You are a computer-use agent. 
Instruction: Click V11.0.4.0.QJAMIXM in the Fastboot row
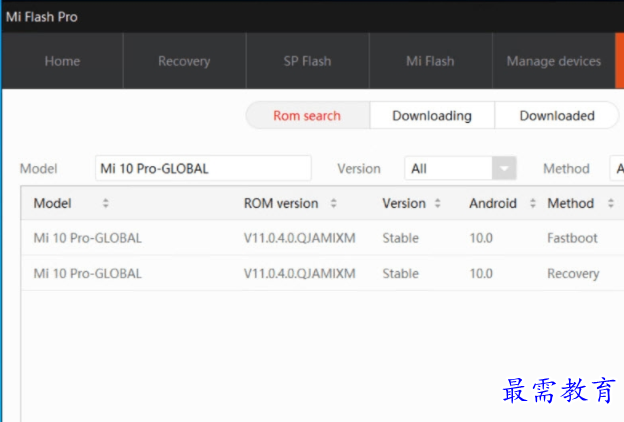pos(300,238)
